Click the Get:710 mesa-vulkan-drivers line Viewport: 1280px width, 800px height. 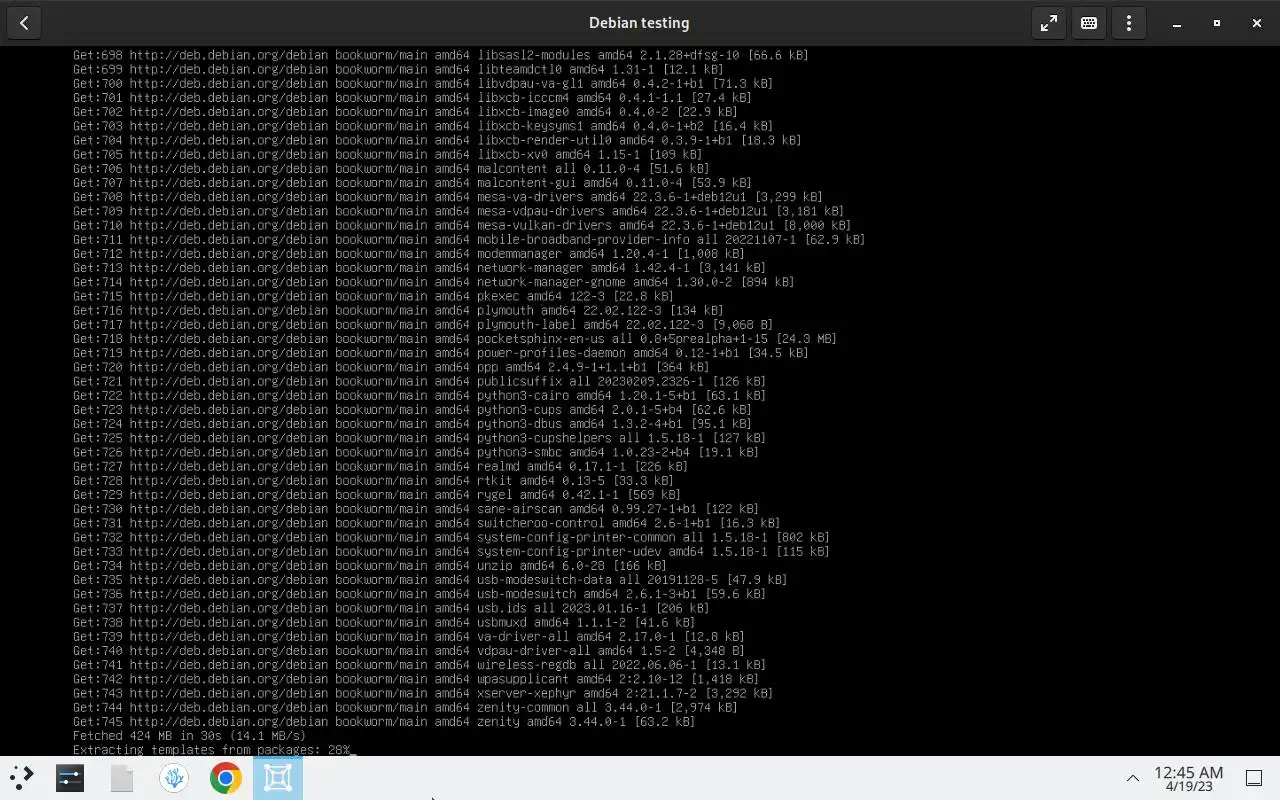462,225
